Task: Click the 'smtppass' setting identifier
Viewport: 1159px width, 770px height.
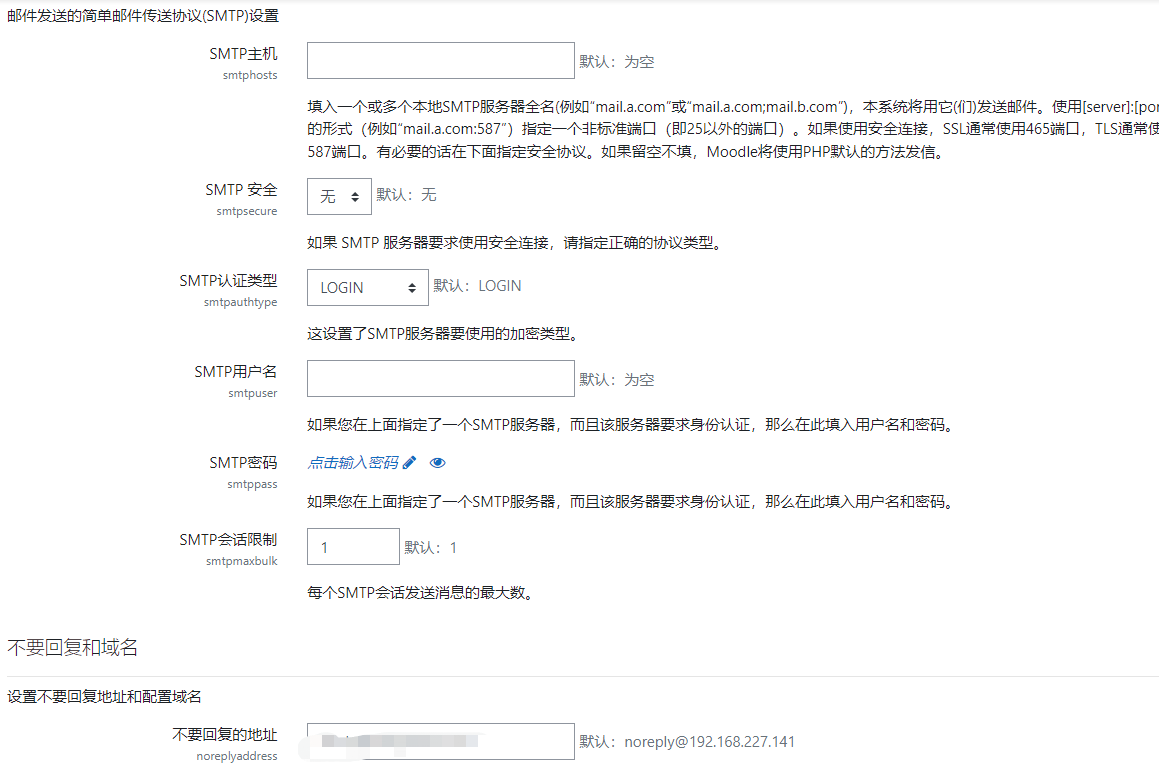Action: [x=255, y=483]
